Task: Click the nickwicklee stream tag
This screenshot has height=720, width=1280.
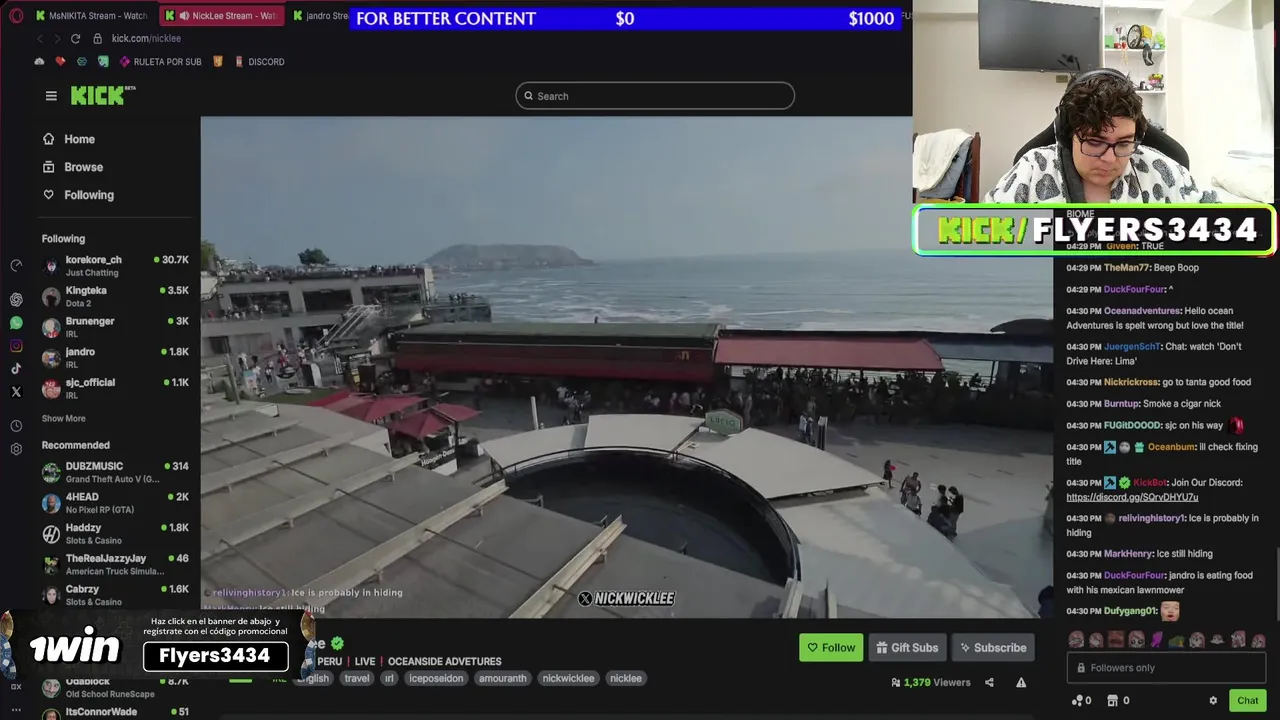Action: 568,678
